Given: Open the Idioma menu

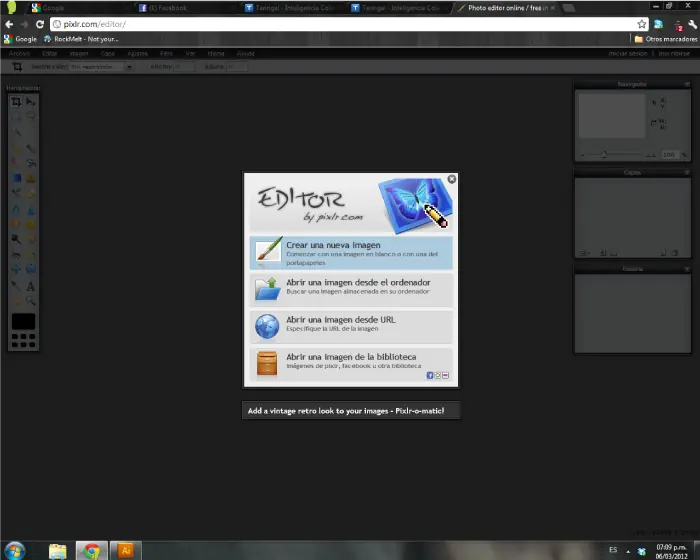Looking at the screenshot, I should click(216, 54).
